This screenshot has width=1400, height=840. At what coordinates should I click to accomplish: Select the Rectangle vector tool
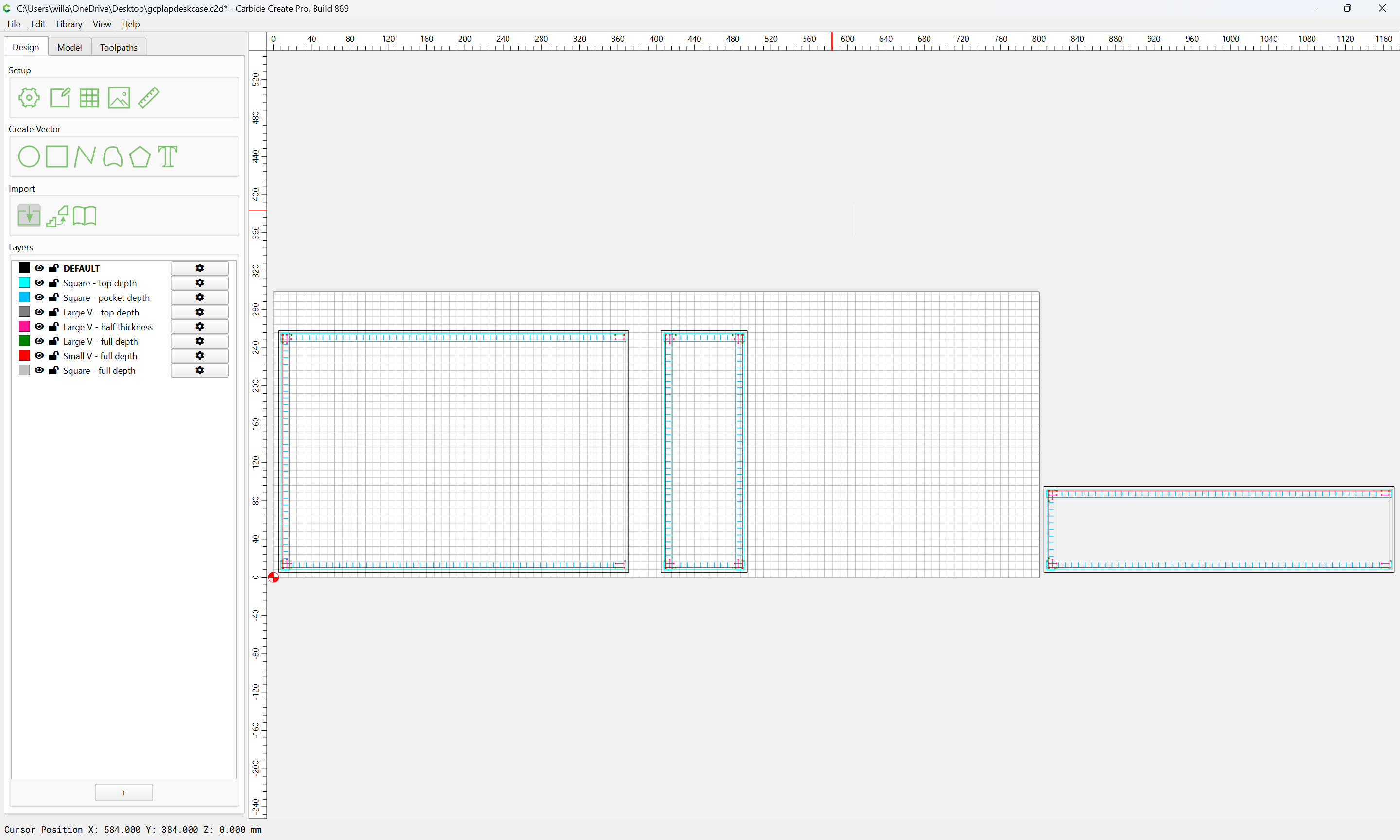[x=56, y=156]
